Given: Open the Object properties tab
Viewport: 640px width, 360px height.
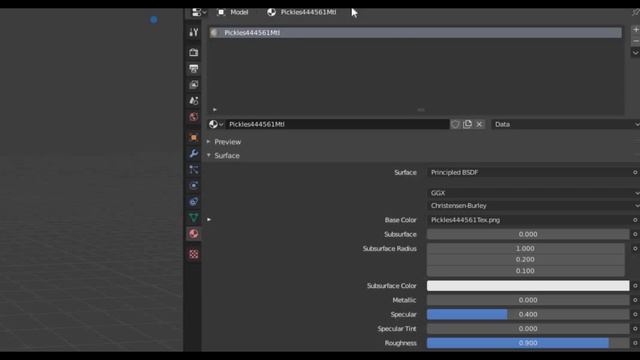Looking at the screenshot, I should (193, 137).
